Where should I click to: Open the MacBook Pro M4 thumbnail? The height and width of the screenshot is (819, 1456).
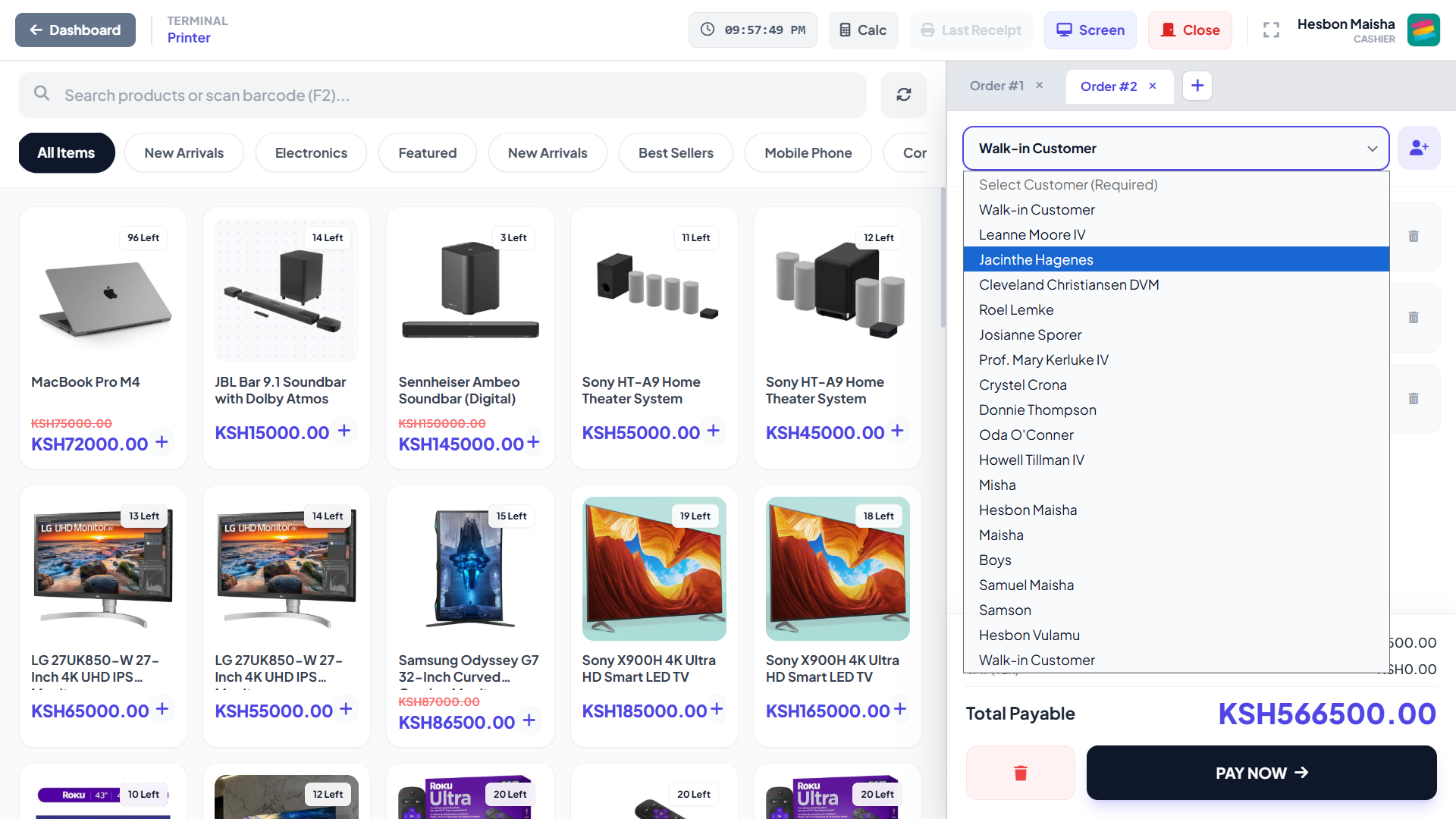pos(103,290)
